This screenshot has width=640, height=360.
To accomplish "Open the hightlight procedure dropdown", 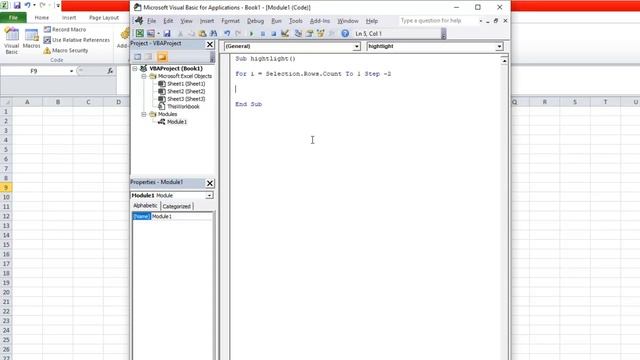I will pyautogui.click(x=499, y=47).
